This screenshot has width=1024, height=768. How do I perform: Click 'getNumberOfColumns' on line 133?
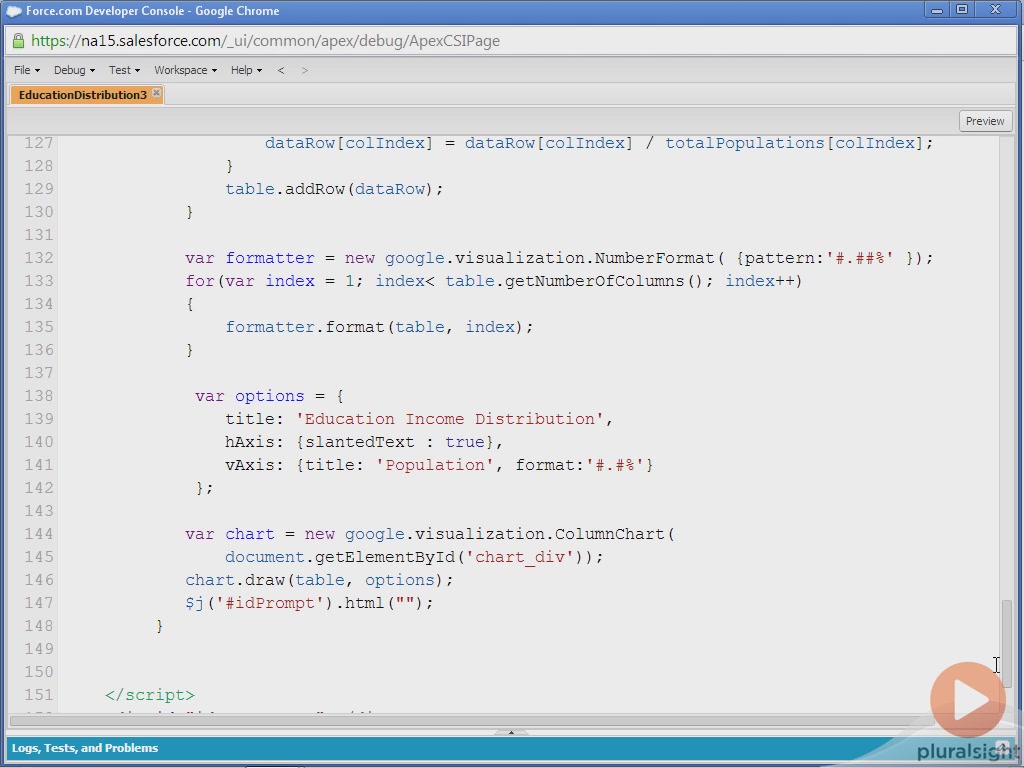(x=595, y=281)
